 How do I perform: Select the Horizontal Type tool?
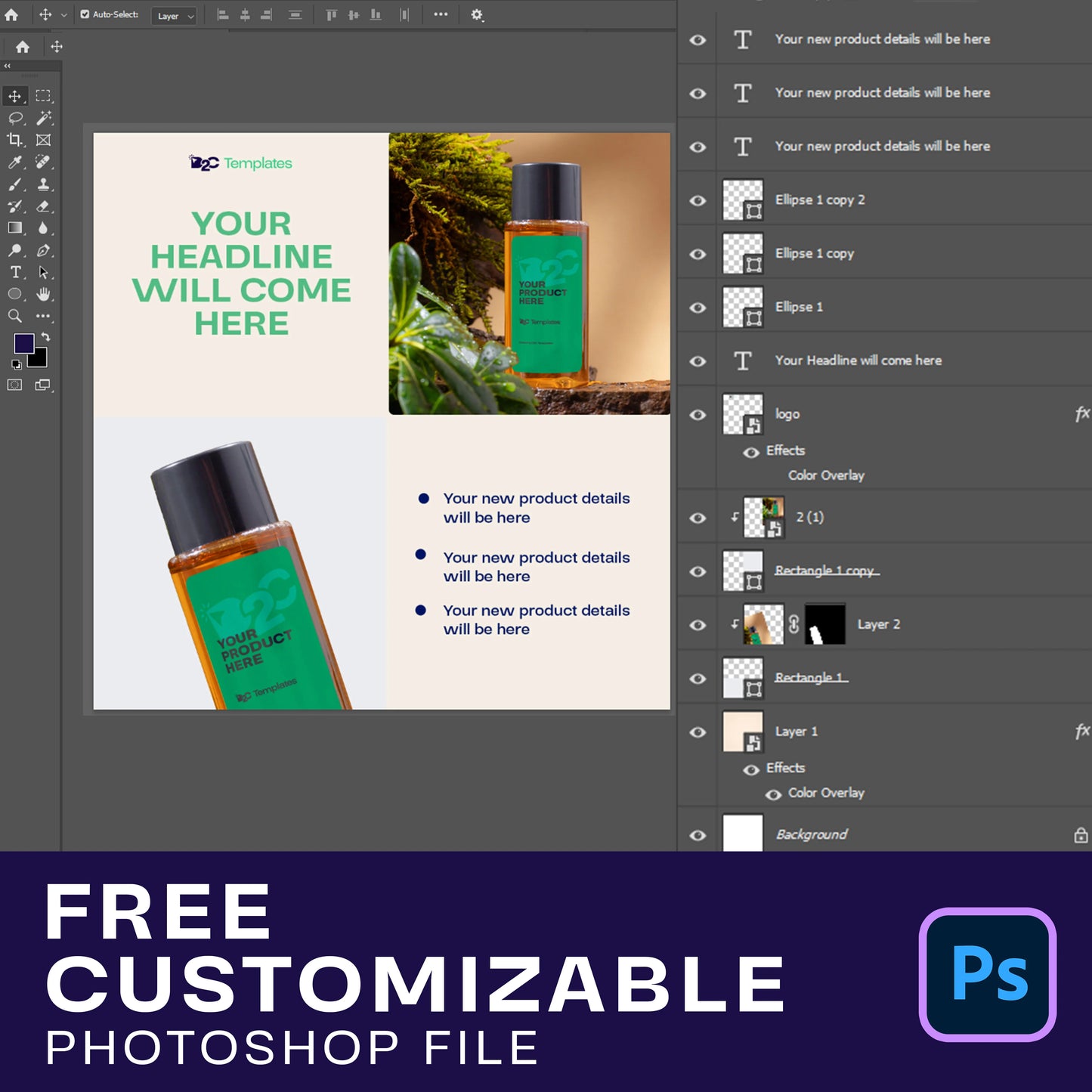pyautogui.click(x=14, y=272)
